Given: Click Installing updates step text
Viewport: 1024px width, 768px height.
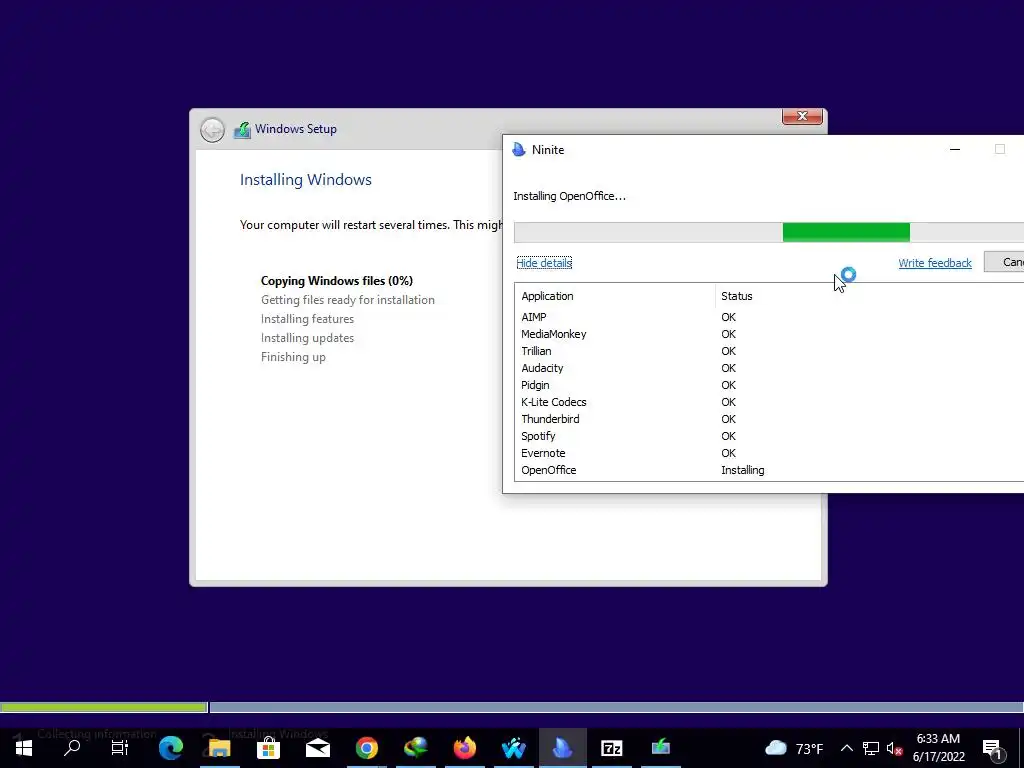Looking at the screenshot, I should 308,338.
